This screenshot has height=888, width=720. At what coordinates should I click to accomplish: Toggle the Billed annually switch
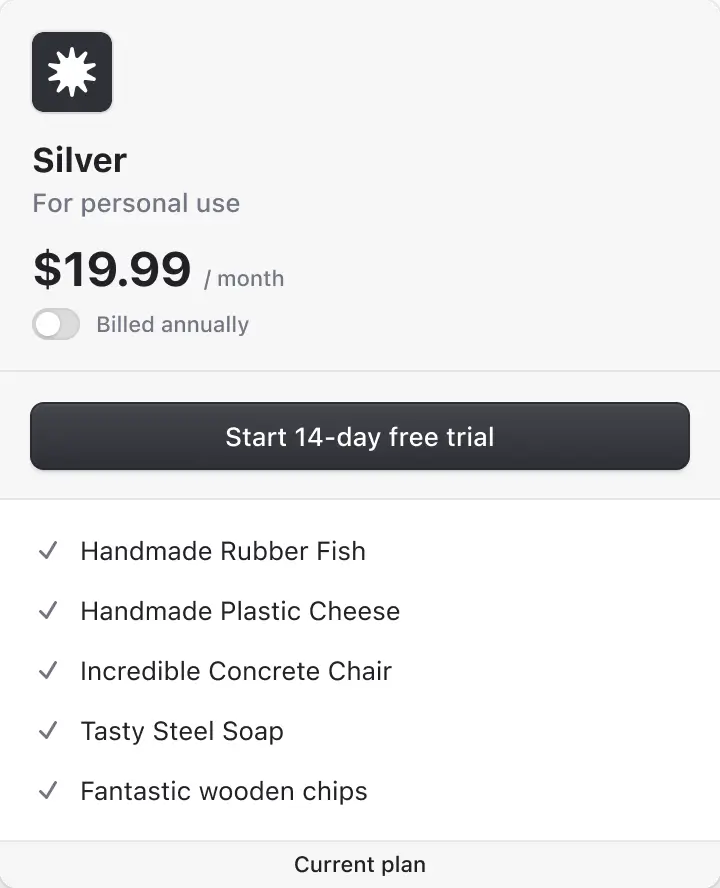(56, 324)
